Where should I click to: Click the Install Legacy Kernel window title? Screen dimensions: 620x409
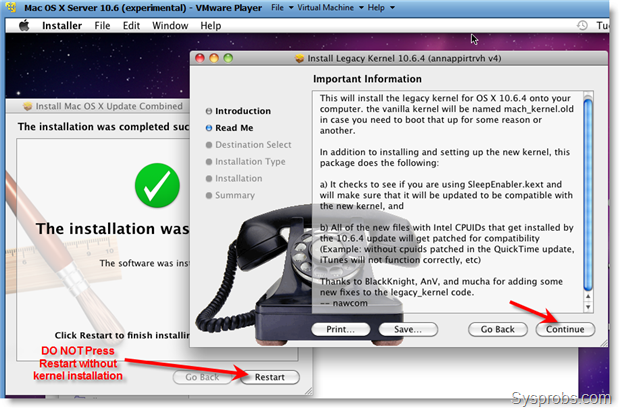404,59
